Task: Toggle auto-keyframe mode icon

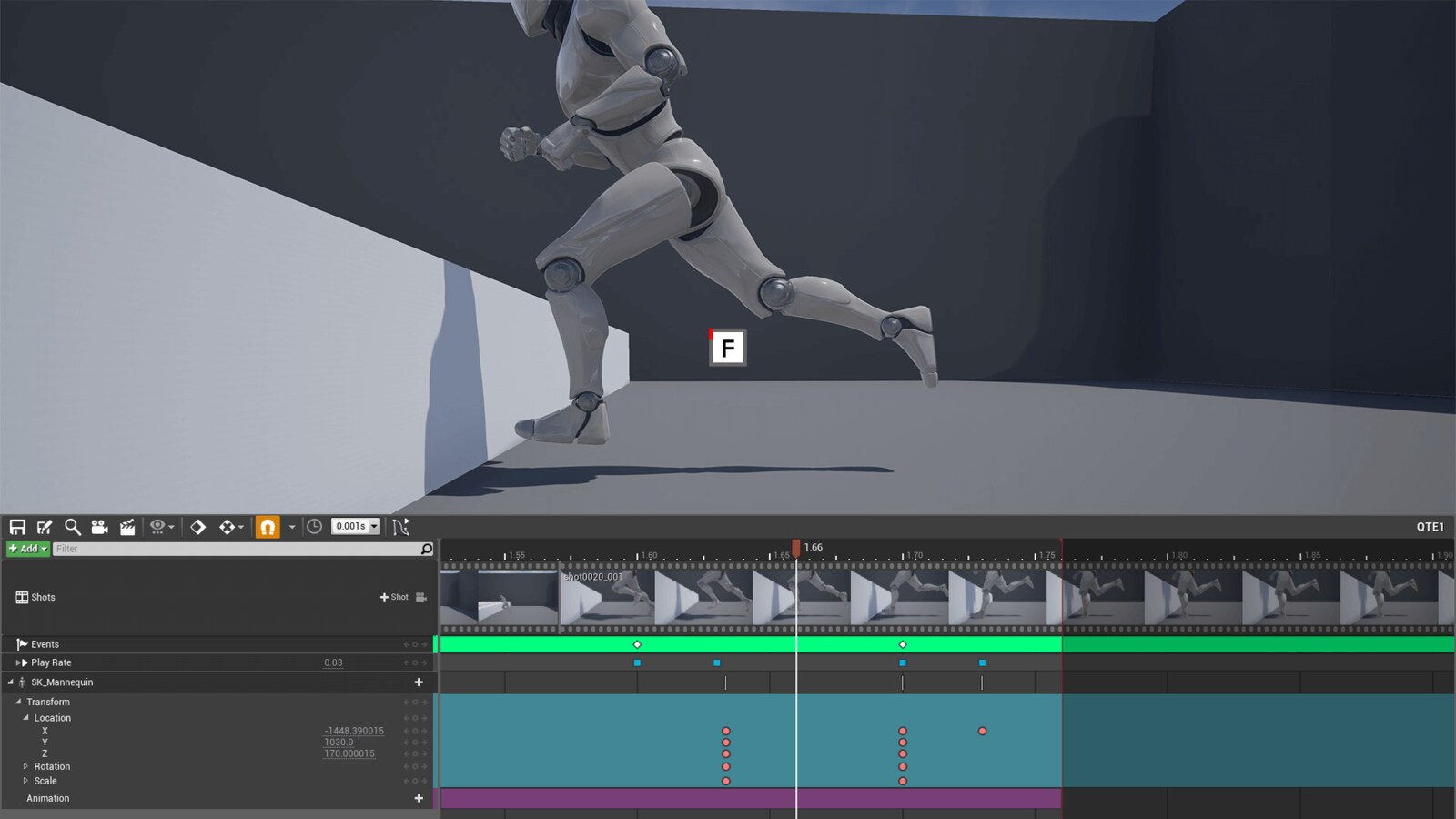Action: pyautogui.click(x=227, y=526)
